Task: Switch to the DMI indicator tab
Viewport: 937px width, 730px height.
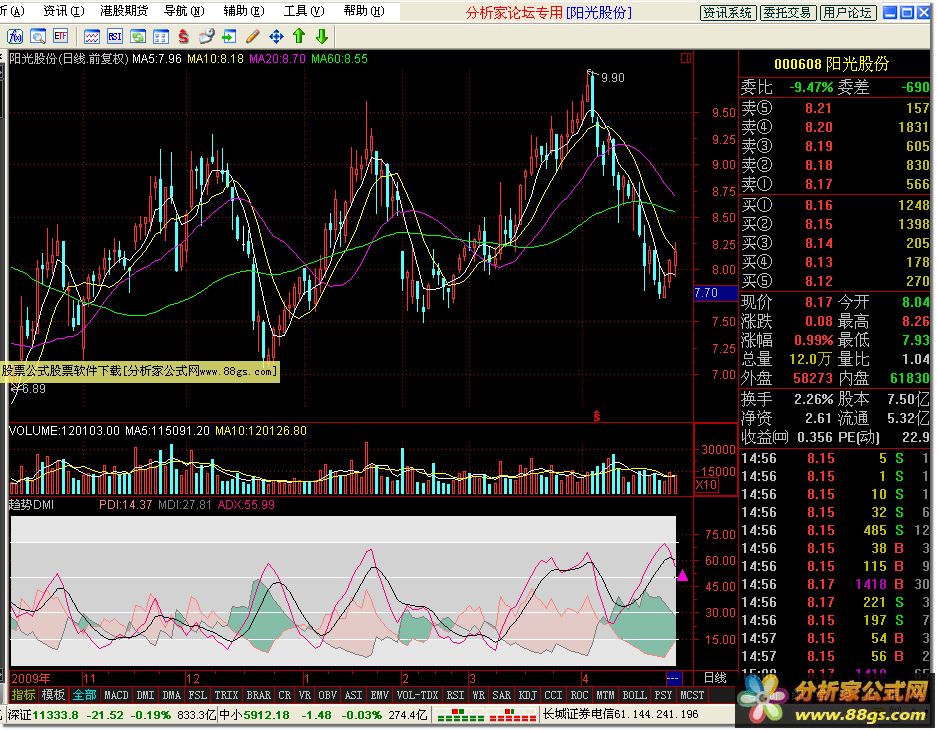Action: [x=145, y=695]
